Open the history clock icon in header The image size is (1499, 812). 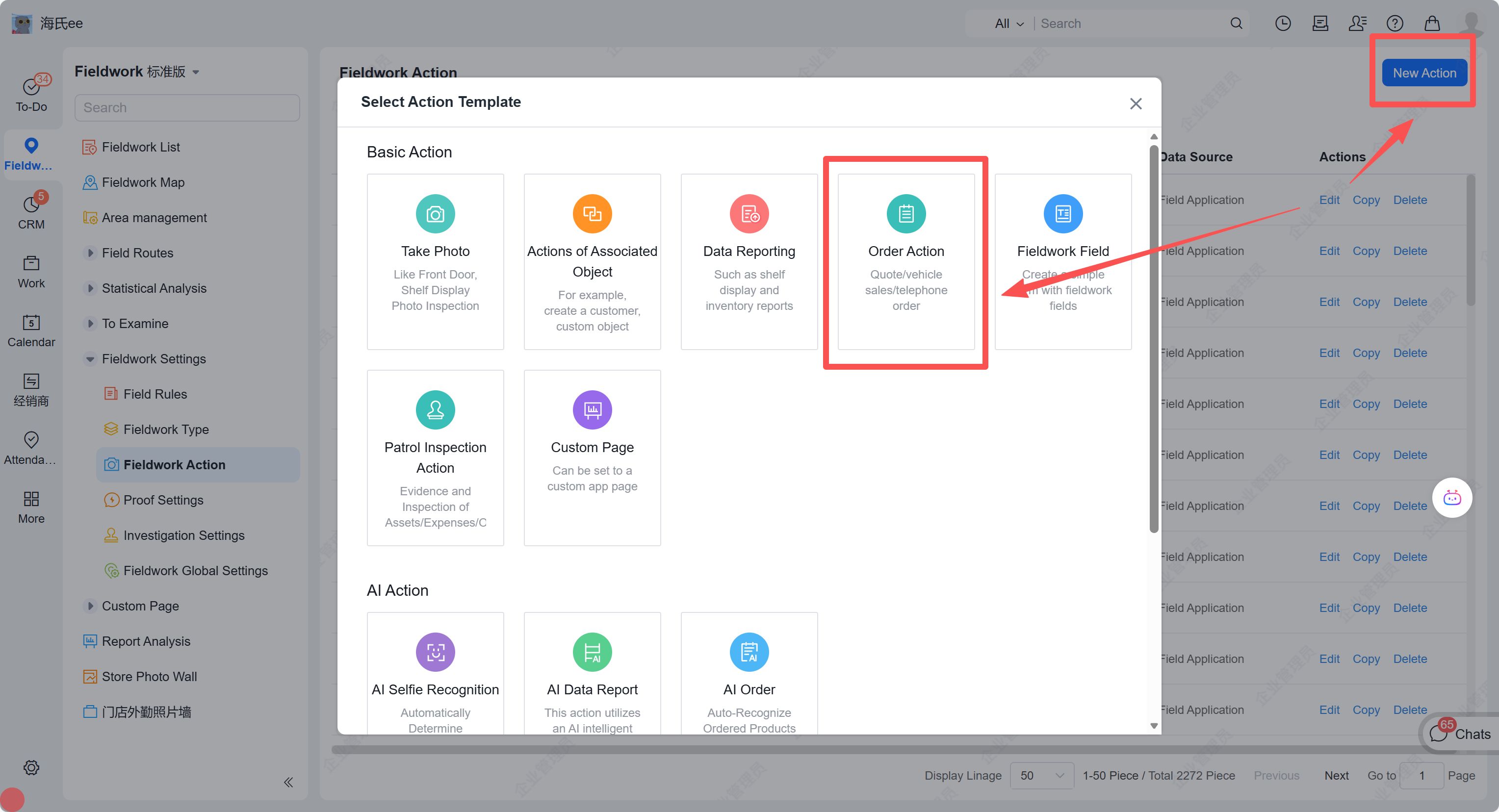(1283, 23)
